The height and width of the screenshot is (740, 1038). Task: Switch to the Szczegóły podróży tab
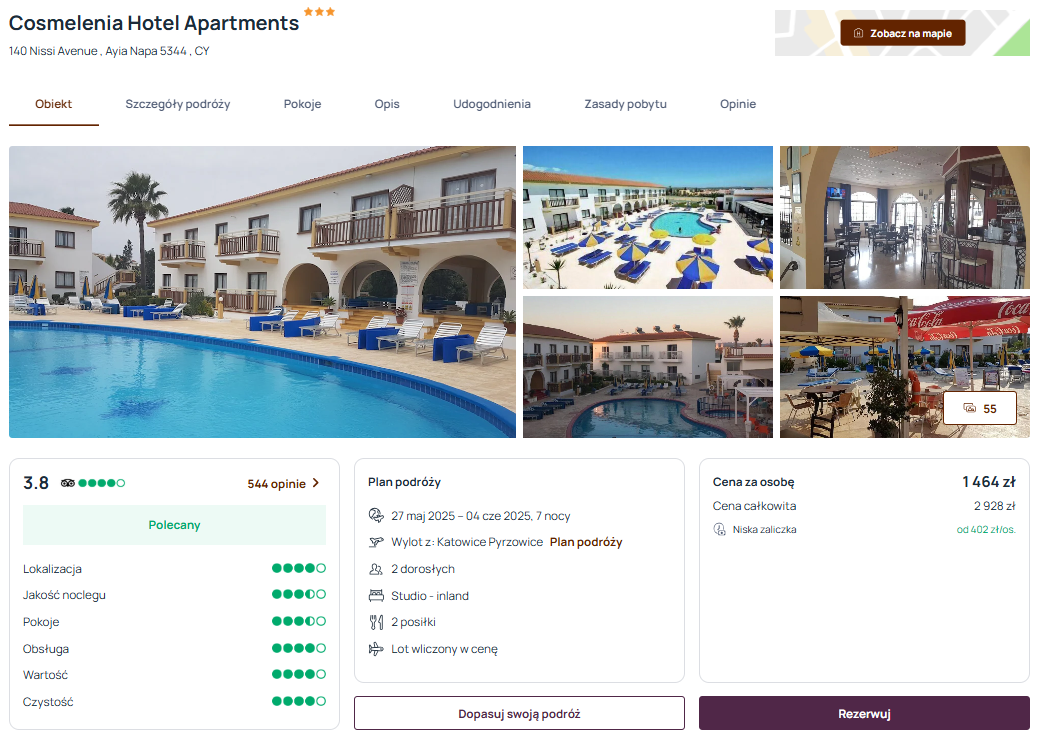tap(177, 105)
